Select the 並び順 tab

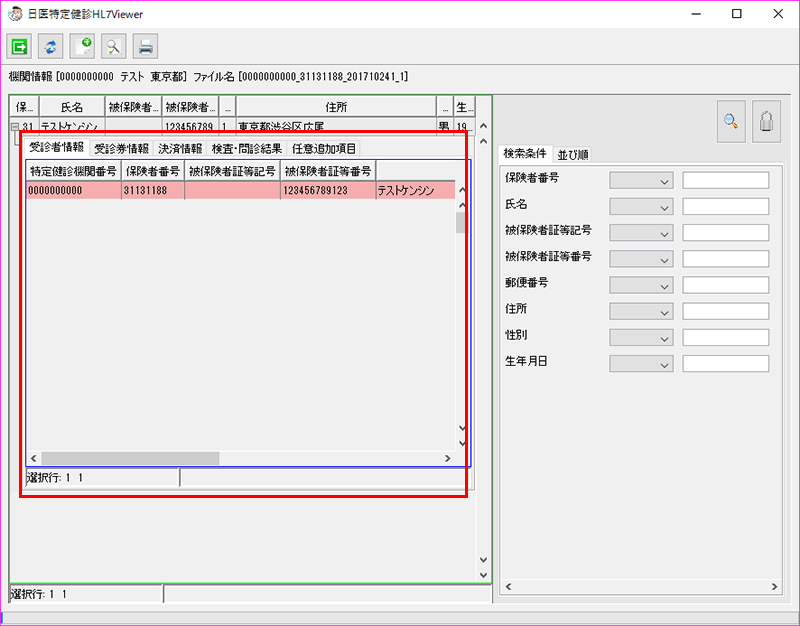point(573,154)
